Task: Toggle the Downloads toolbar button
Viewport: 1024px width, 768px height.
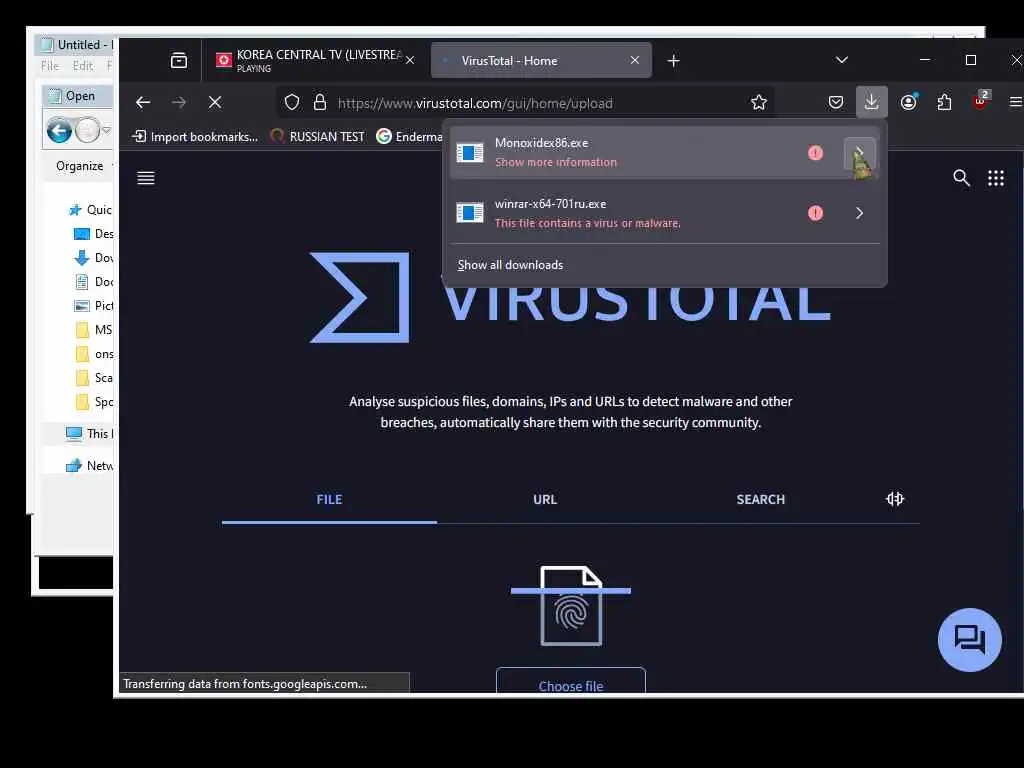Action: click(871, 102)
